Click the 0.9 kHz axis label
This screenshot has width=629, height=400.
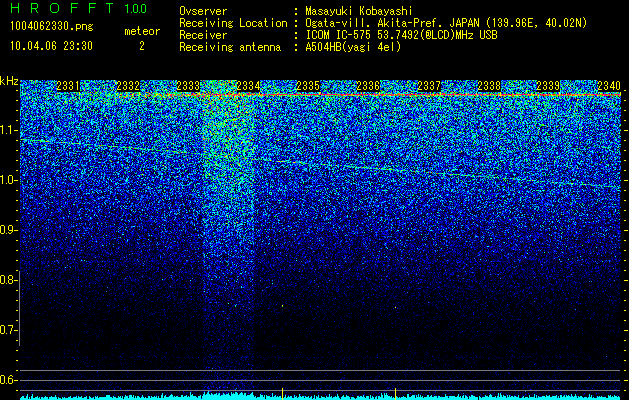8,230
